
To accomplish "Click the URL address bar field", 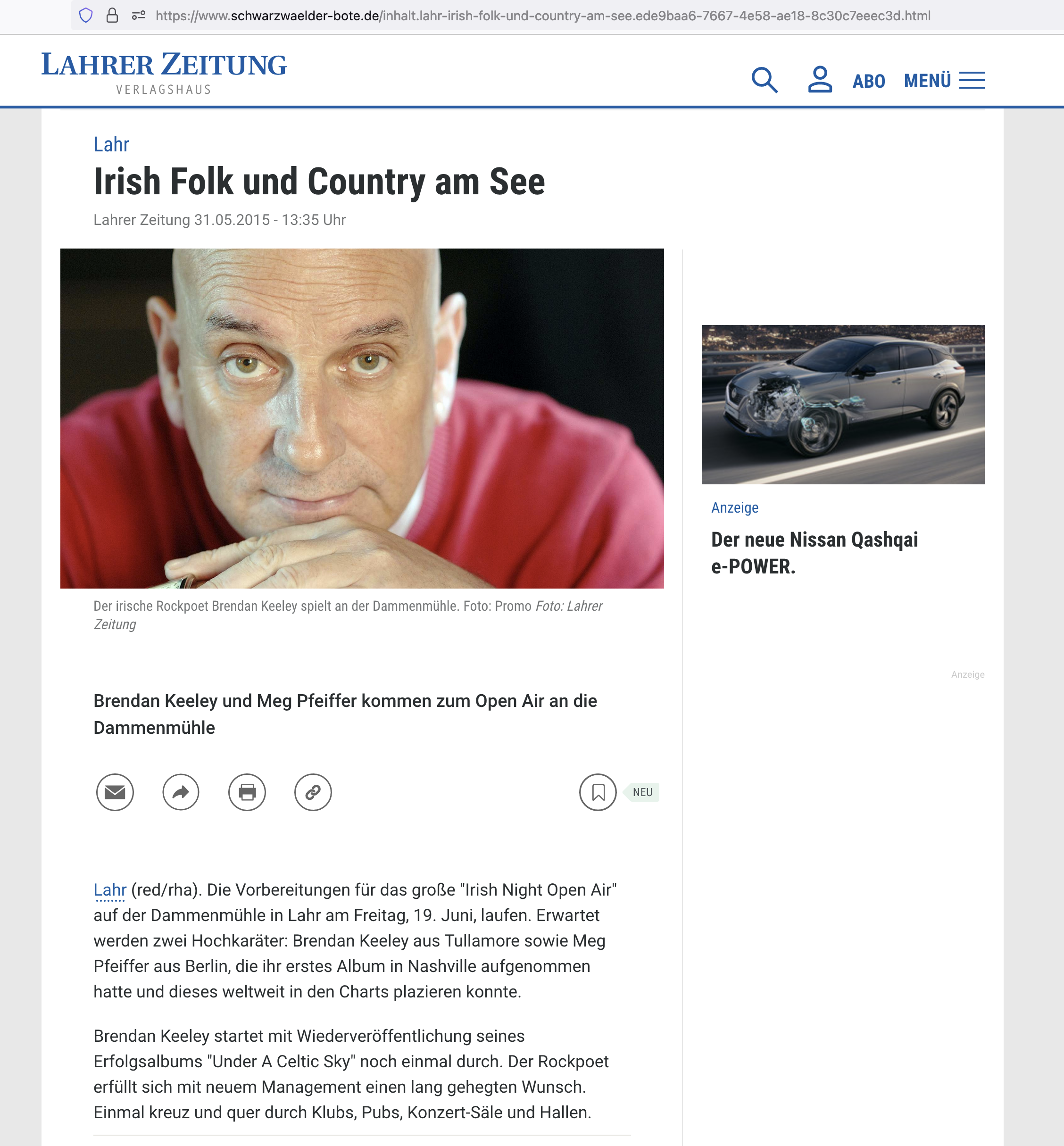I will [x=542, y=16].
